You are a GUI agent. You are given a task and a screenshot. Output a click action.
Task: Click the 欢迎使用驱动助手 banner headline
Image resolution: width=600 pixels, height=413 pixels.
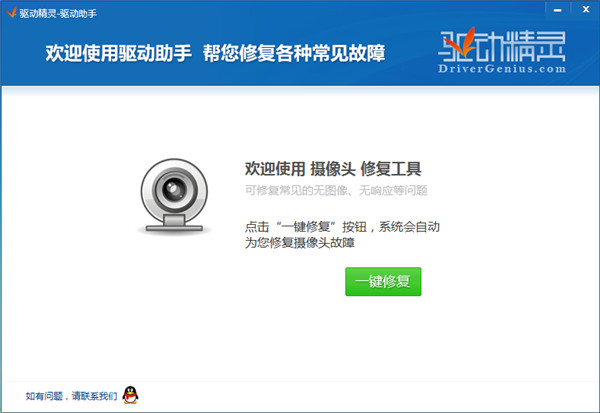[x=119, y=53]
